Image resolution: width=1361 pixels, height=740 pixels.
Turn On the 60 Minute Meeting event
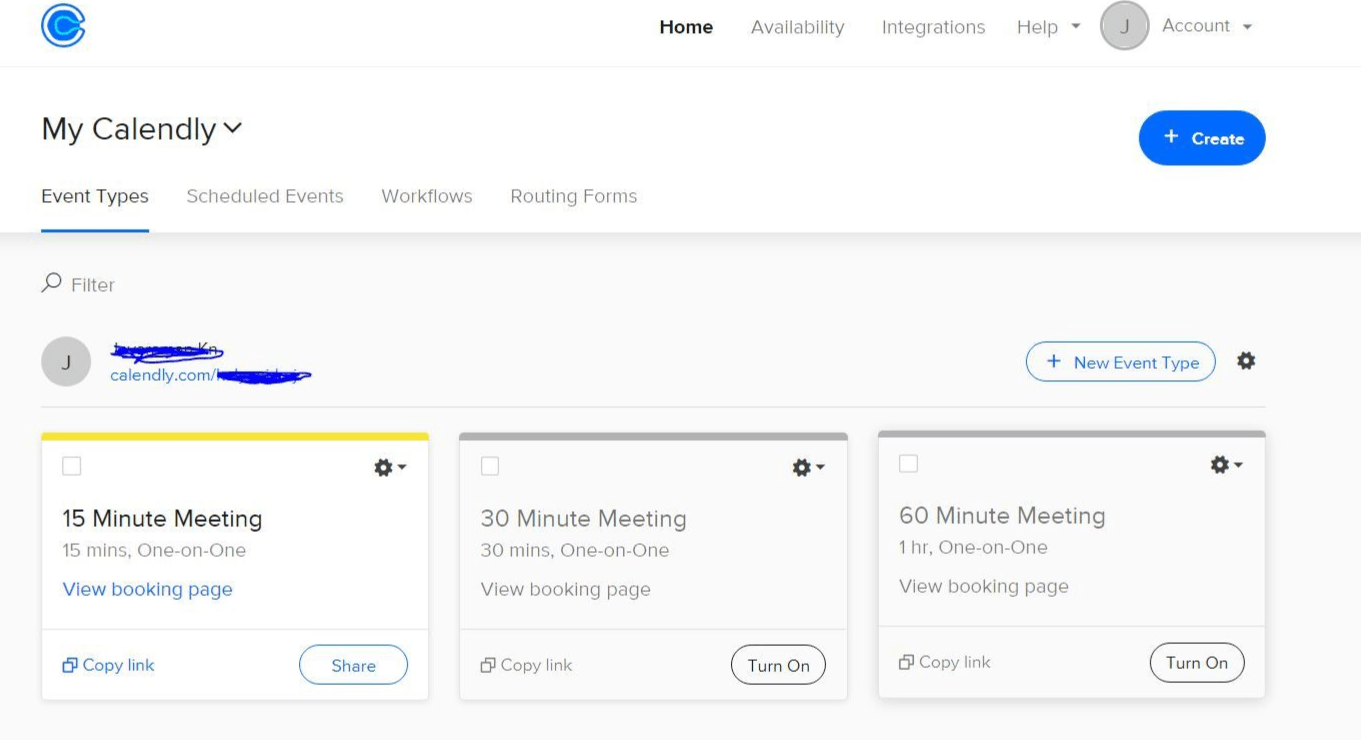1197,662
